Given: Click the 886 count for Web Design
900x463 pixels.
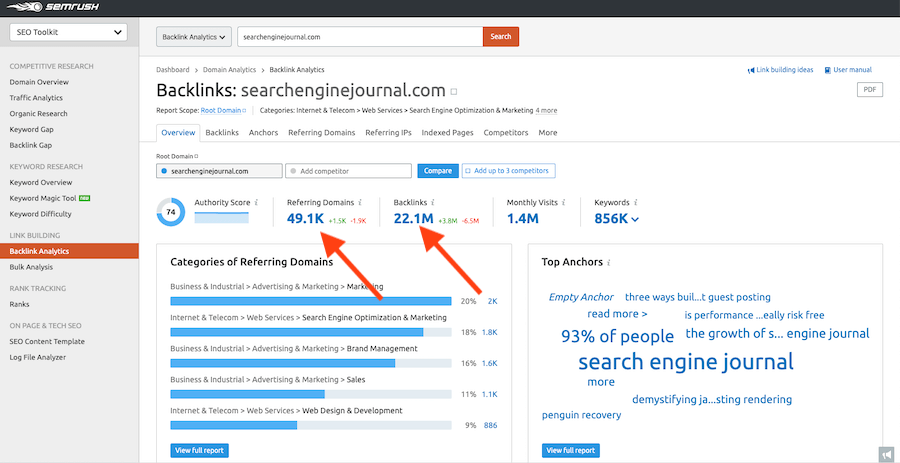Looking at the screenshot, I should (x=491, y=425).
